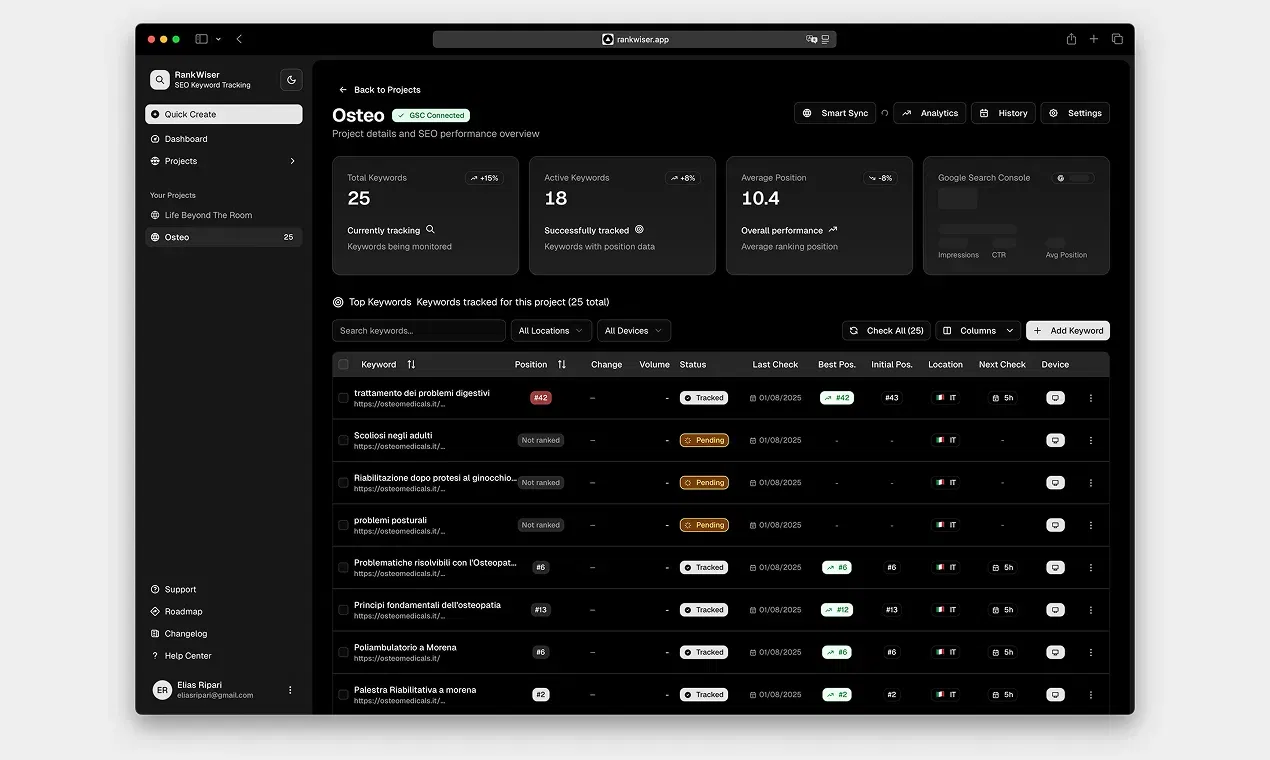
Task: Open a new browser tab plus icon
Action: (1094, 39)
